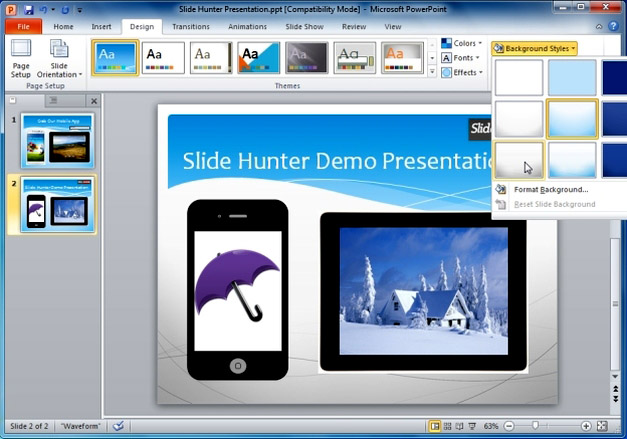Switch to the Slides thumbnail pane tab
627x439 pixels.
13,100
